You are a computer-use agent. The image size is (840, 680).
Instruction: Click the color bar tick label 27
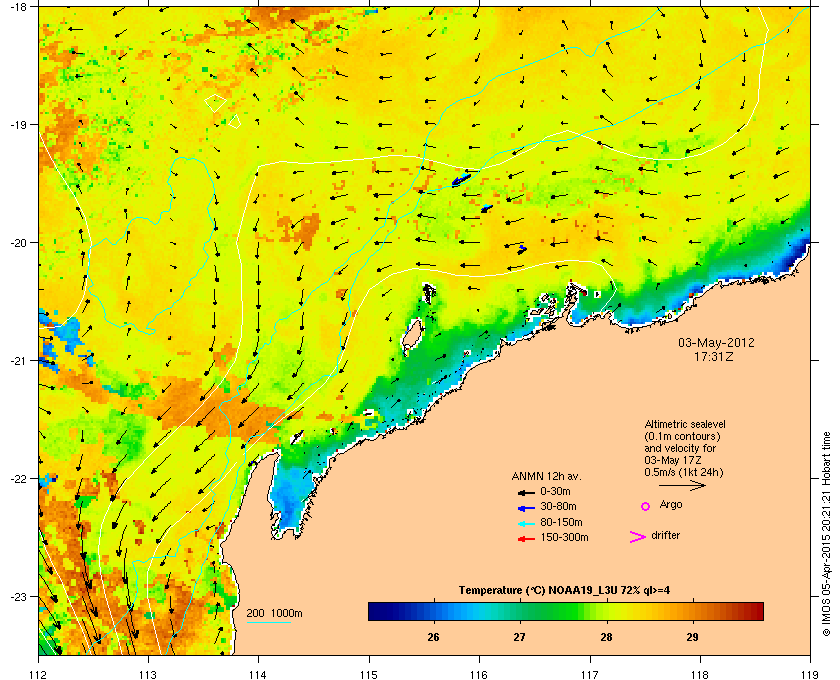tap(520, 637)
